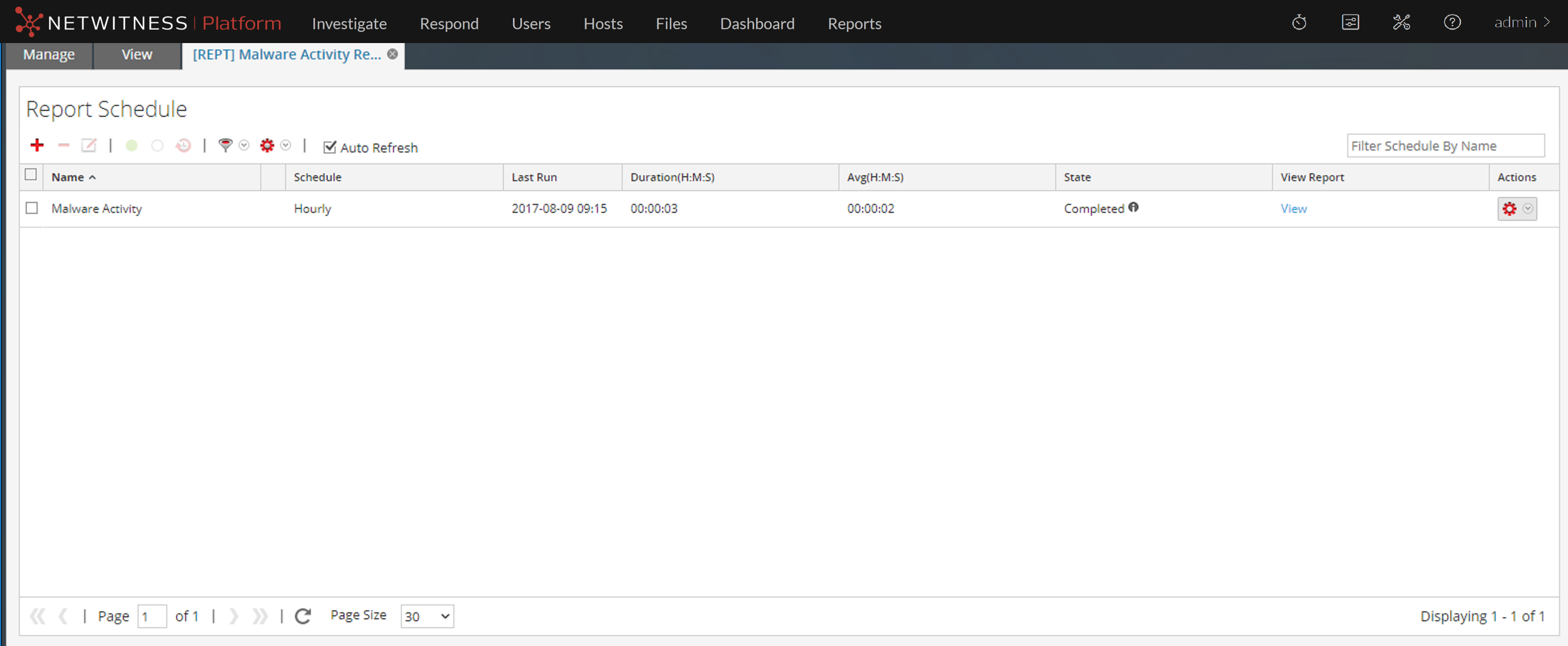Image resolution: width=1568 pixels, height=646 pixels.
Task: Add a new report schedule
Action: coord(37,146)
